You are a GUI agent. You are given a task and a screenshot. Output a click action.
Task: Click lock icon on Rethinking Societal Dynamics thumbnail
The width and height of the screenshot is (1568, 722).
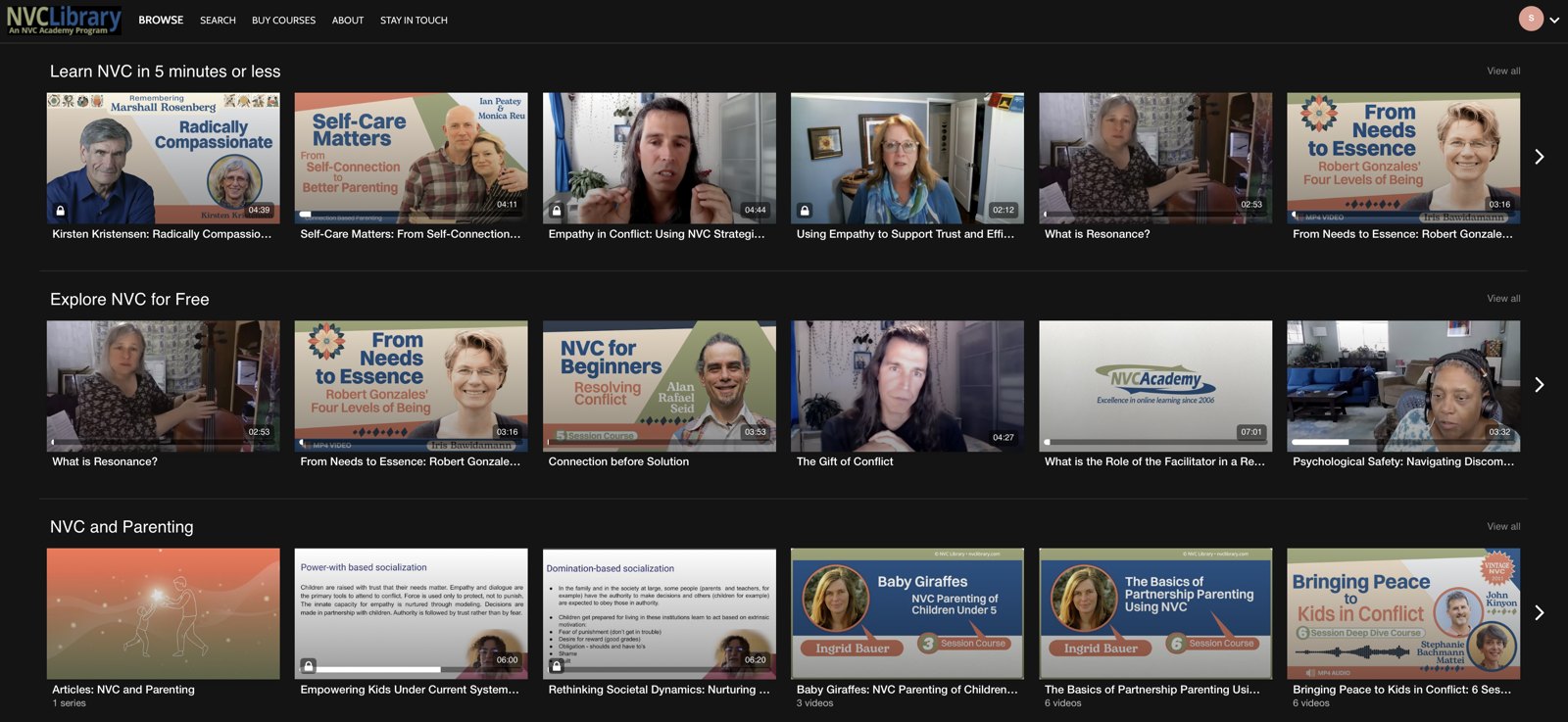pyautogui.click(x=557, y=665)
